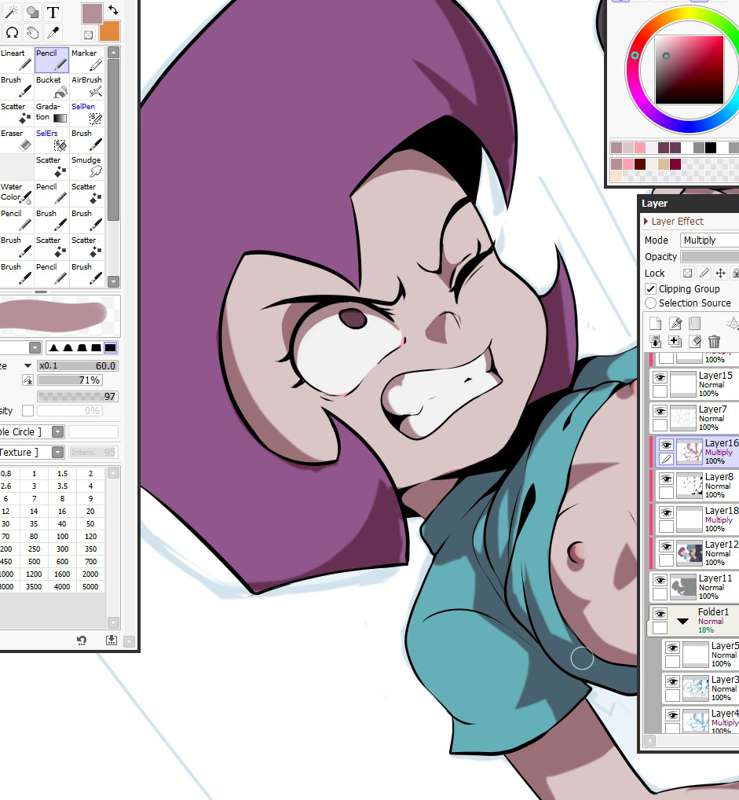Open the brush shape Circle dropdown
The height and width of the screenshot is (800, 739).
58,432
